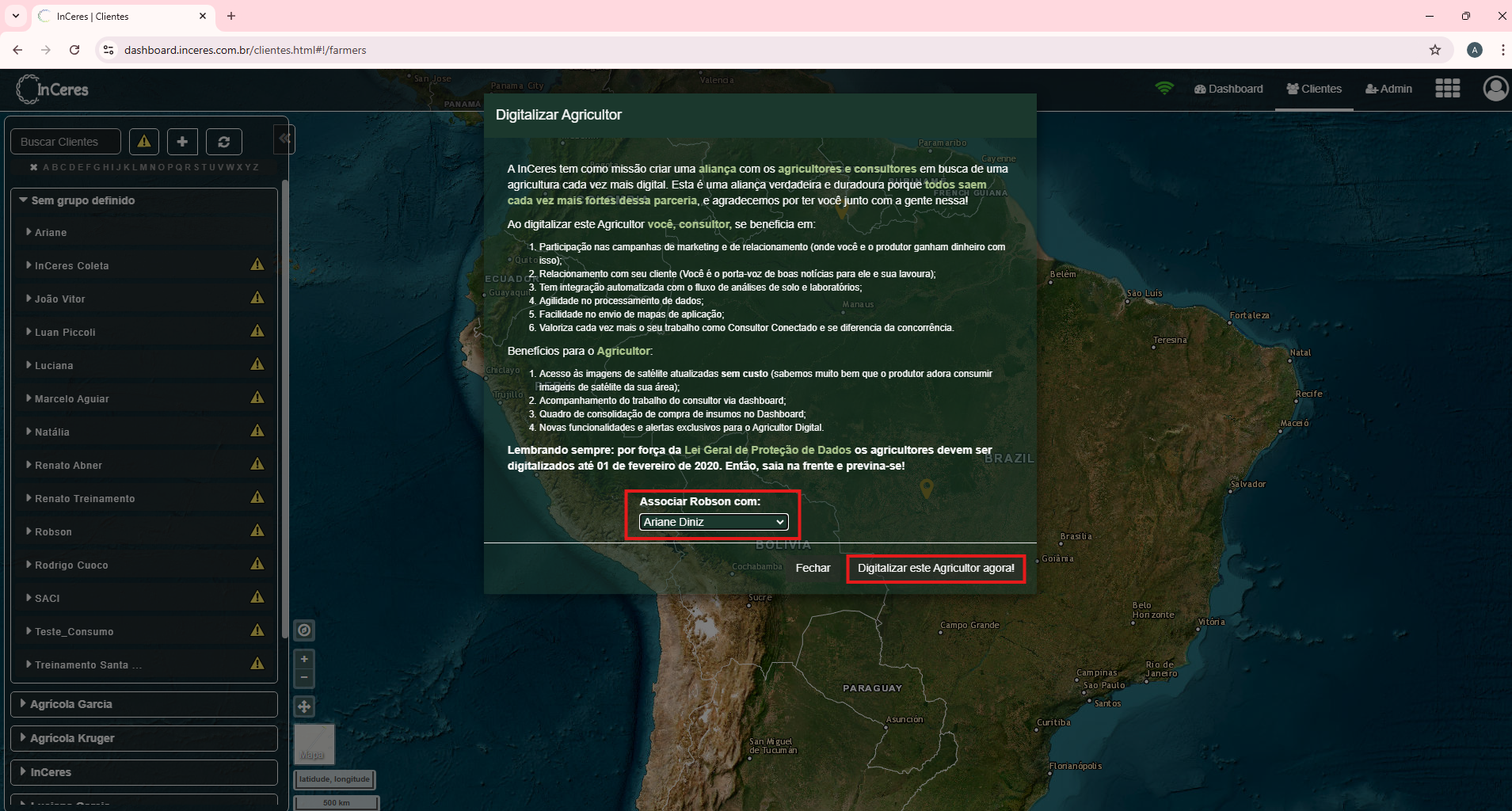Viewport: 1512px width, 811px height.
Task: Switch to InCeres Clientes browser tab
Action: tap(123, 16)
